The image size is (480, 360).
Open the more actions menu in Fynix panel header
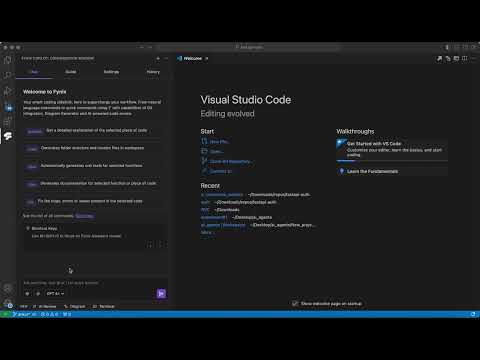pos(166,59)
